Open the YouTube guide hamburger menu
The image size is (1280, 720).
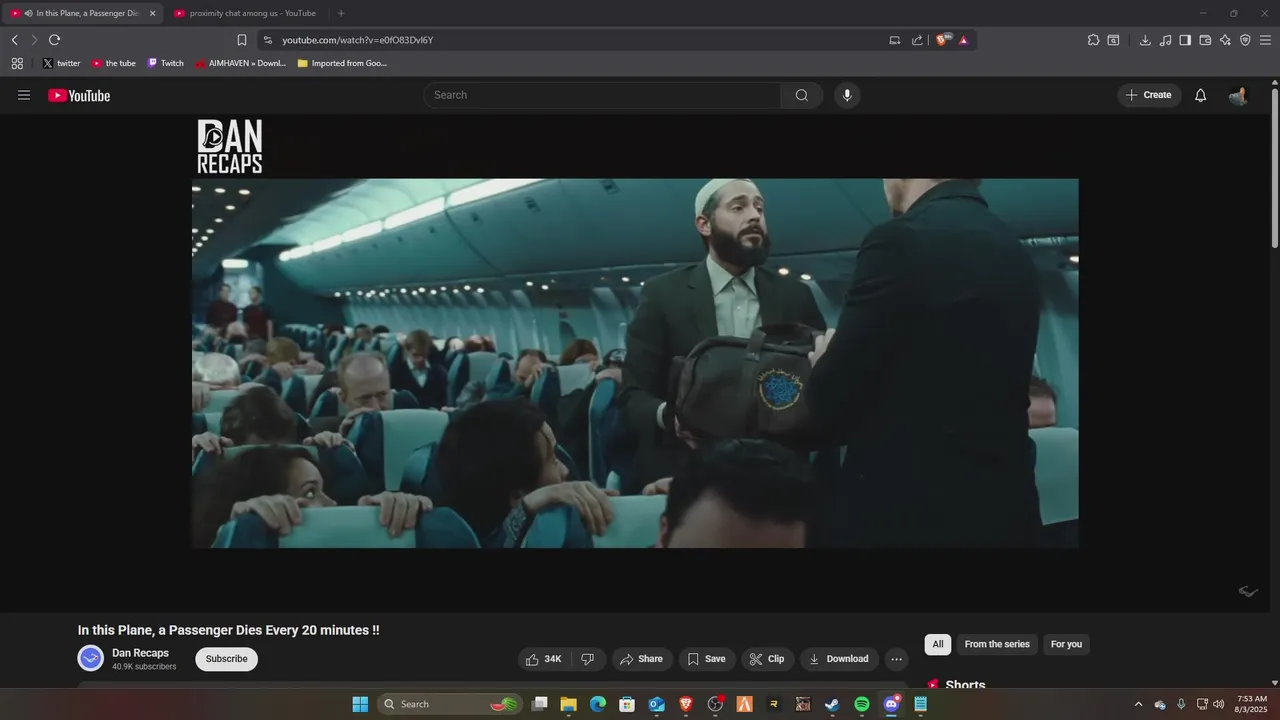(24, 95)
